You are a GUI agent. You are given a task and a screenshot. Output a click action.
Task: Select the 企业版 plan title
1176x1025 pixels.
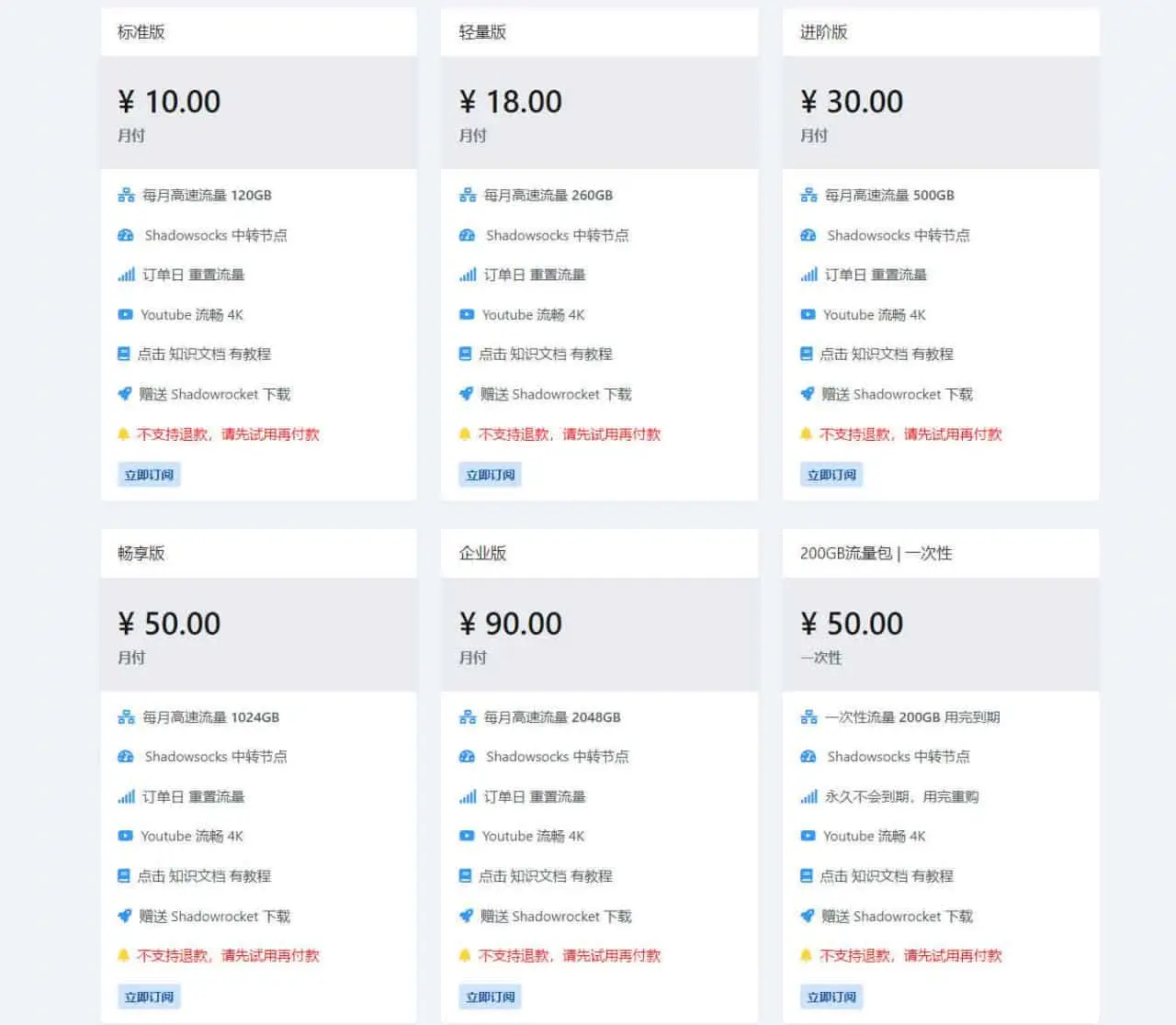[482, 553]
